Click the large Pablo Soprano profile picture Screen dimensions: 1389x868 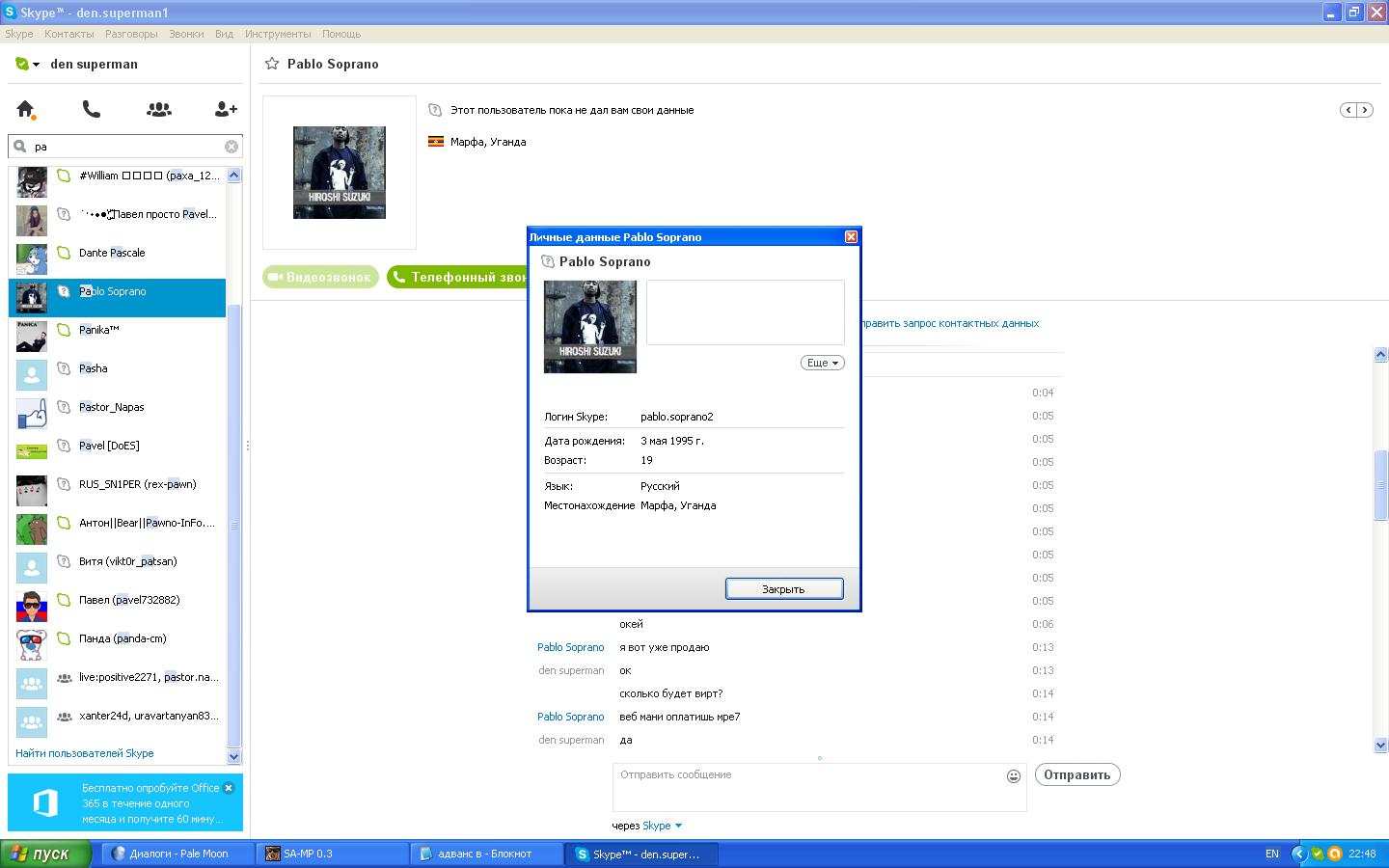(340, 173)
